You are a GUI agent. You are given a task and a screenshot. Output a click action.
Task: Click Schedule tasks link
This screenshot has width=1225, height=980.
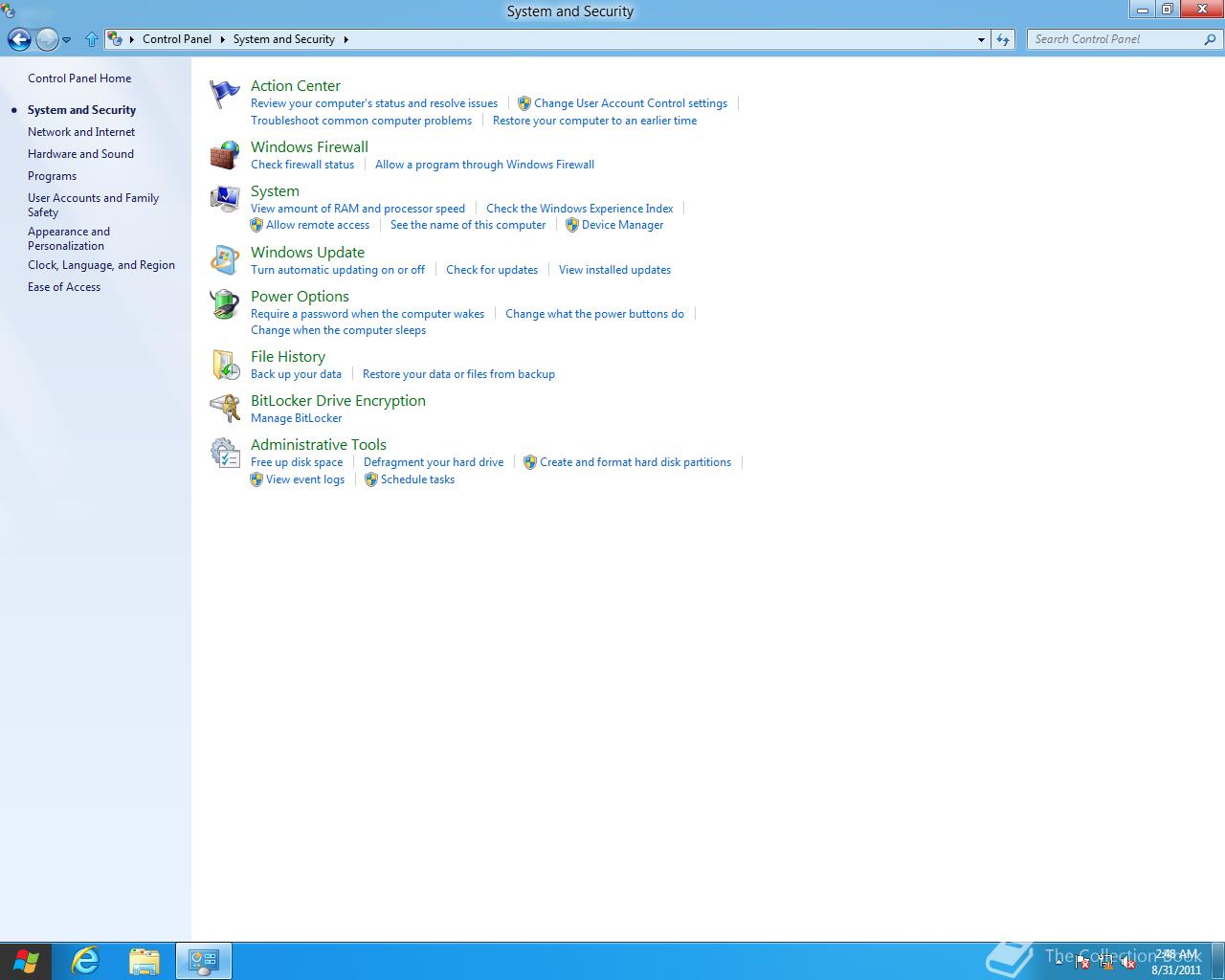[417, 479]
